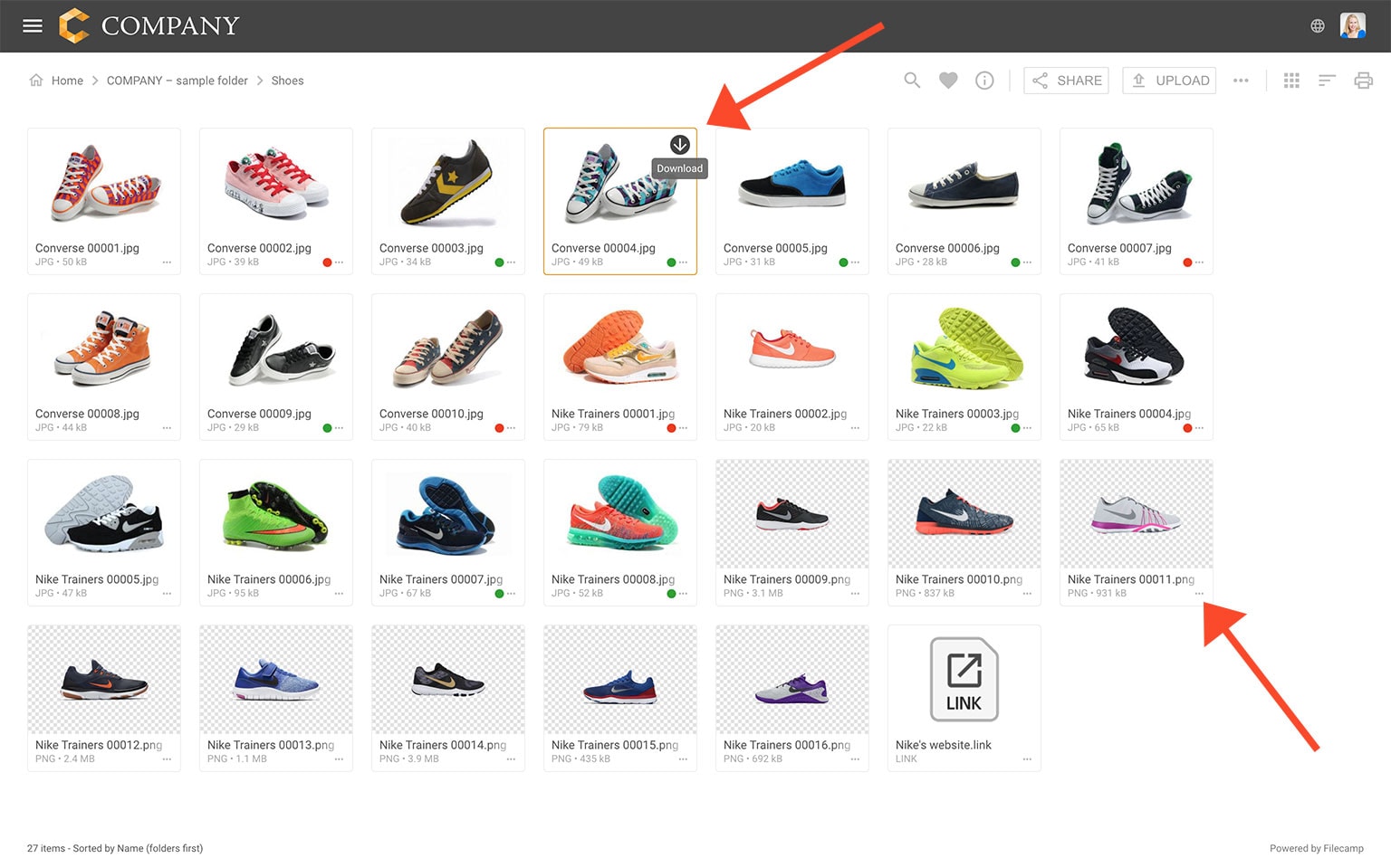
Task: Click green label dot on Nike Trainers 00003.jpg
Action: tap(1015, 428)
